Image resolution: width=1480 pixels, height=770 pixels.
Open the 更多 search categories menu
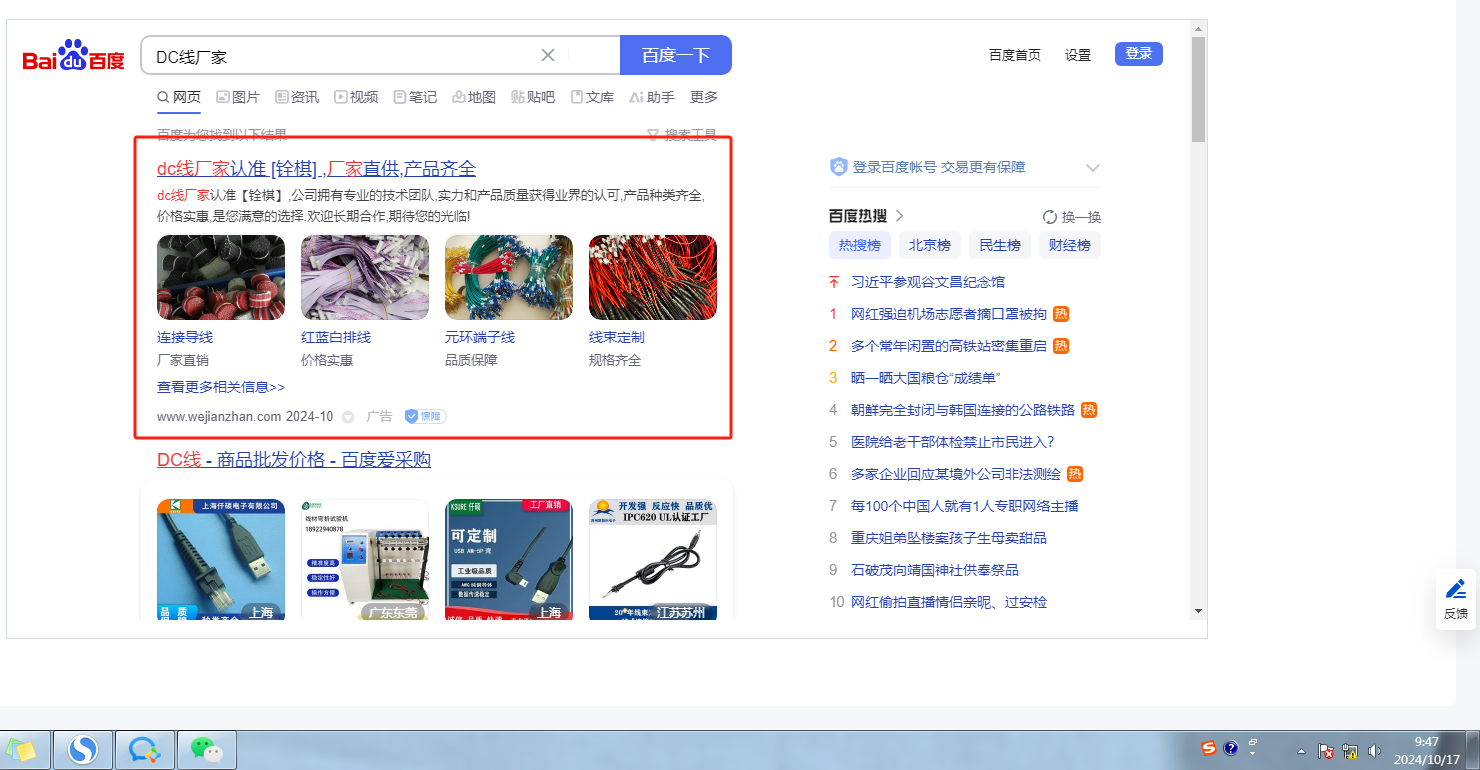coord(704,97)
